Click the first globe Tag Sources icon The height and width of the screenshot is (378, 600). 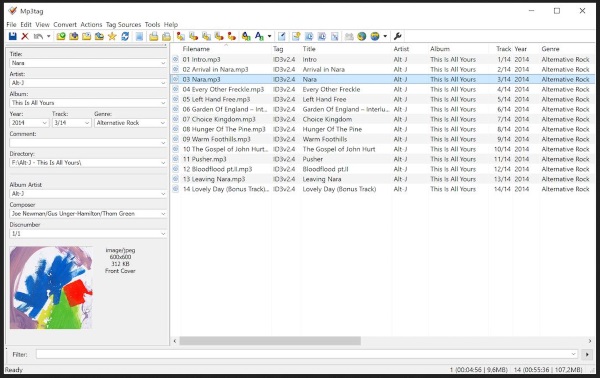pos(362,36)
